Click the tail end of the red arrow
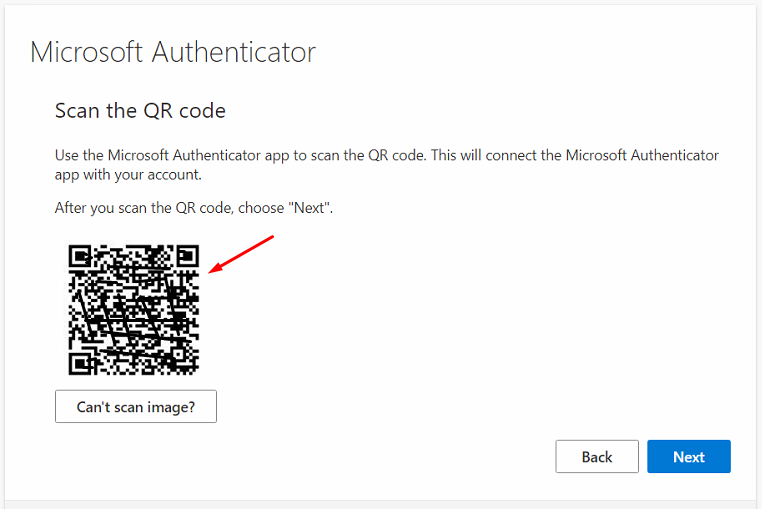 (x=272, y=237)
